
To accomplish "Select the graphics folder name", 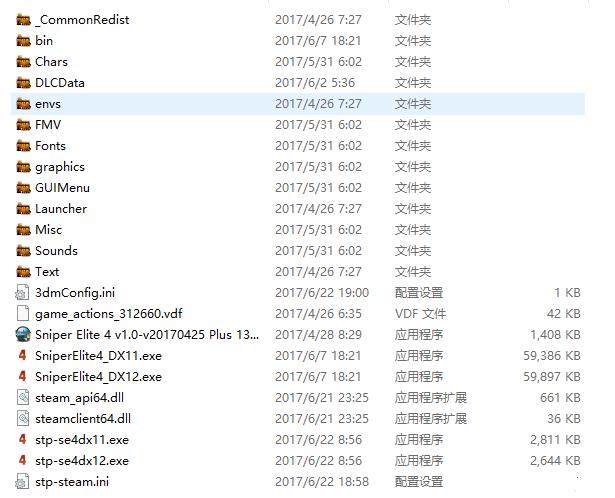I will click(x=60, y=167).
